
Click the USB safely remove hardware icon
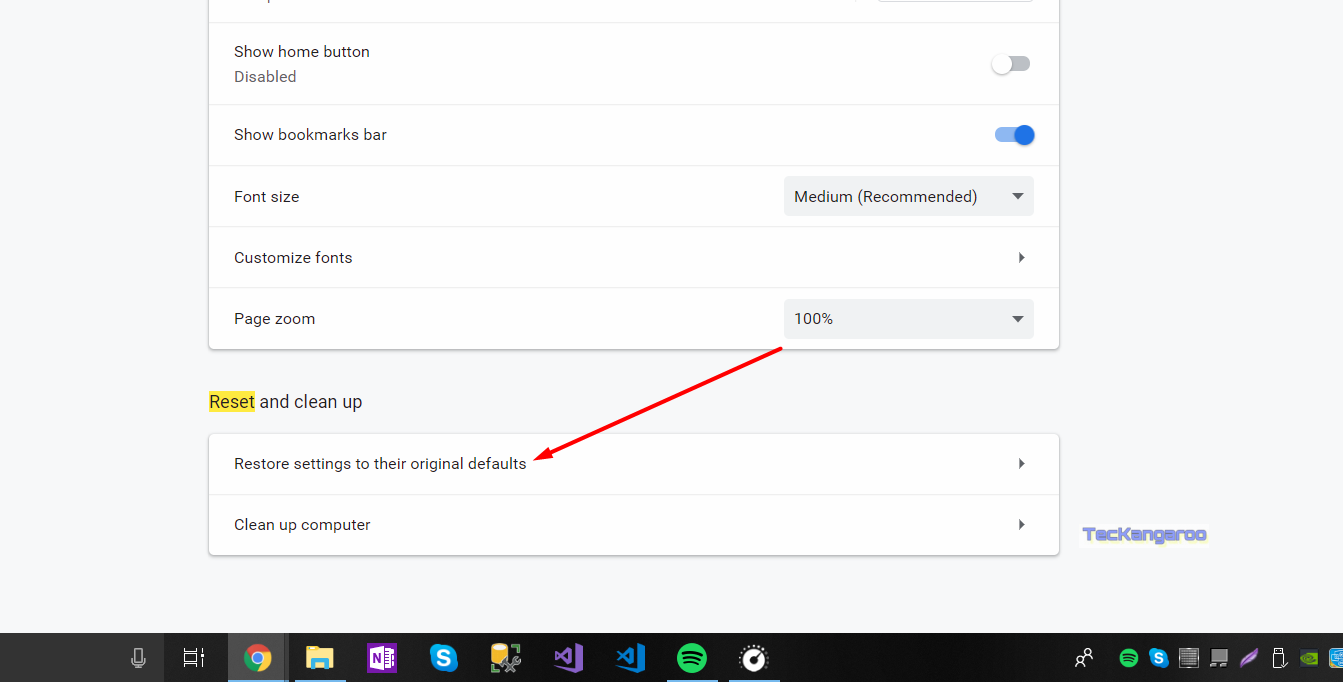tap(1278, 658)
